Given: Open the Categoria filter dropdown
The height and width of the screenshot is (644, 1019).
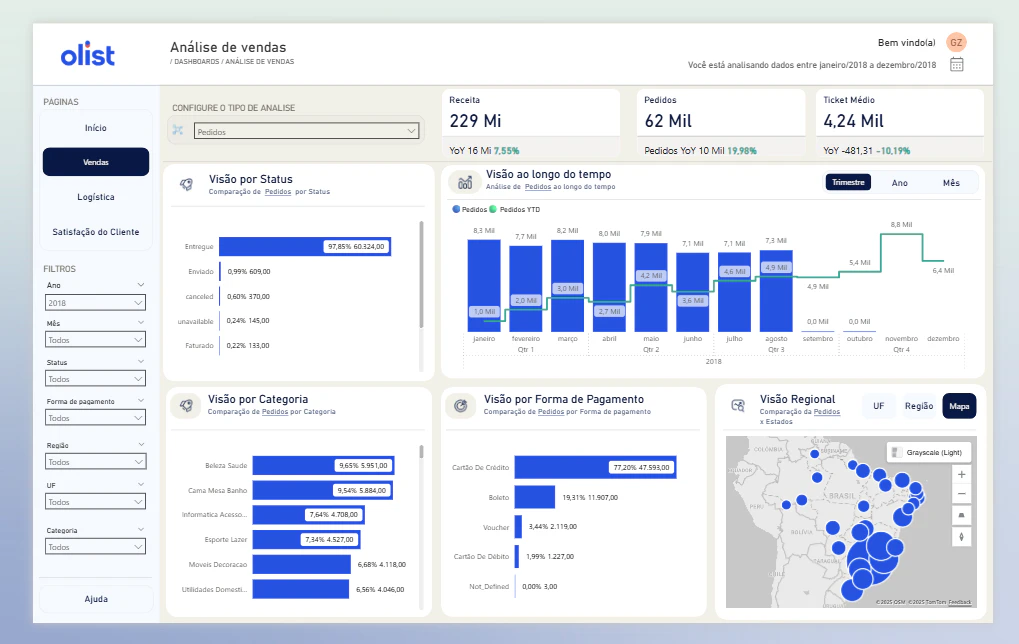Looking at the screenshot, I should pyautogui.click(x=96, y=547).
